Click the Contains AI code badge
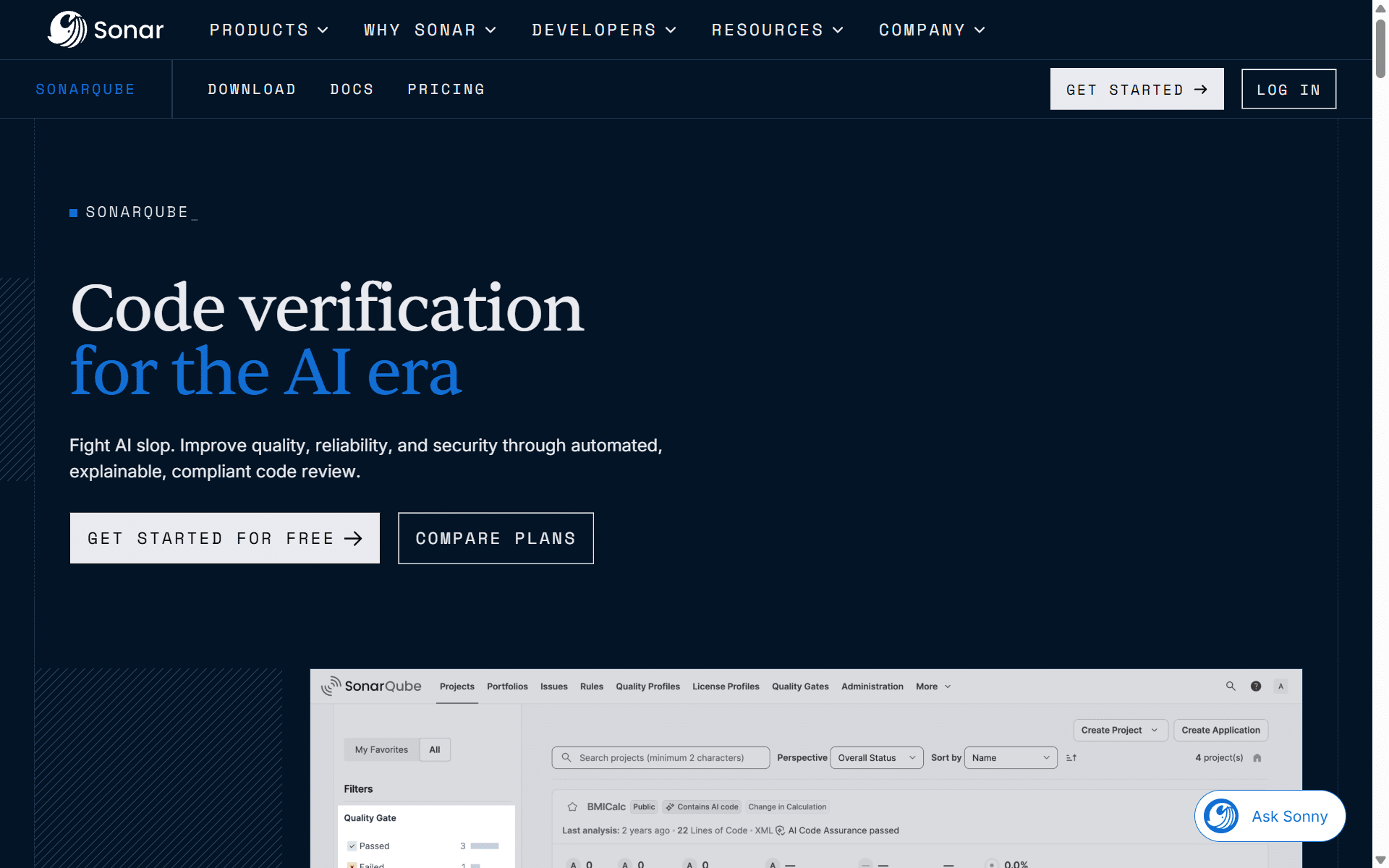The height and width of the screenshot is (868, 1389). click(x=702, y=807)
